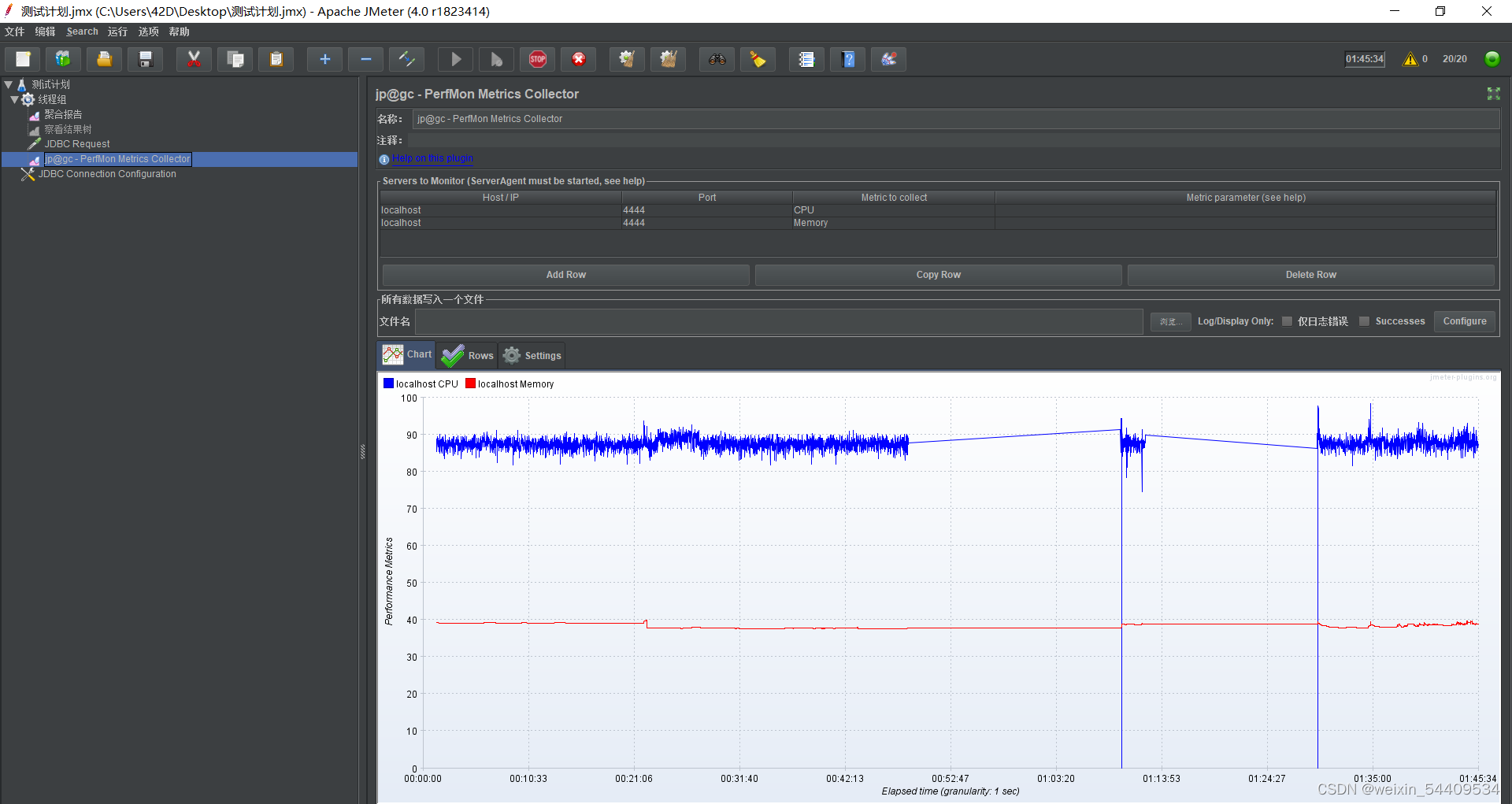Clear current results broom icon
This screenshot has width=1512, height=804.
pyautogui.click(x=627, y=59)
